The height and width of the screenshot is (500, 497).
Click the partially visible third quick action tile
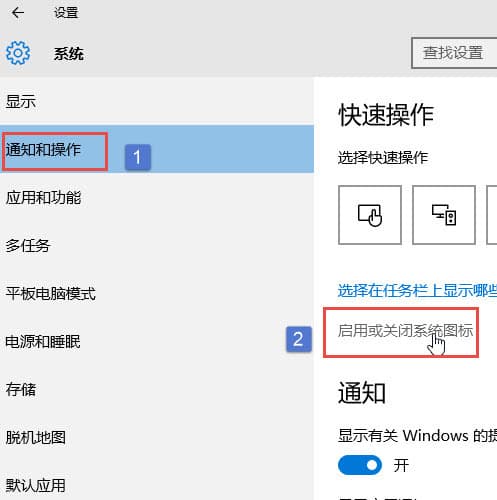coord(492,215)
